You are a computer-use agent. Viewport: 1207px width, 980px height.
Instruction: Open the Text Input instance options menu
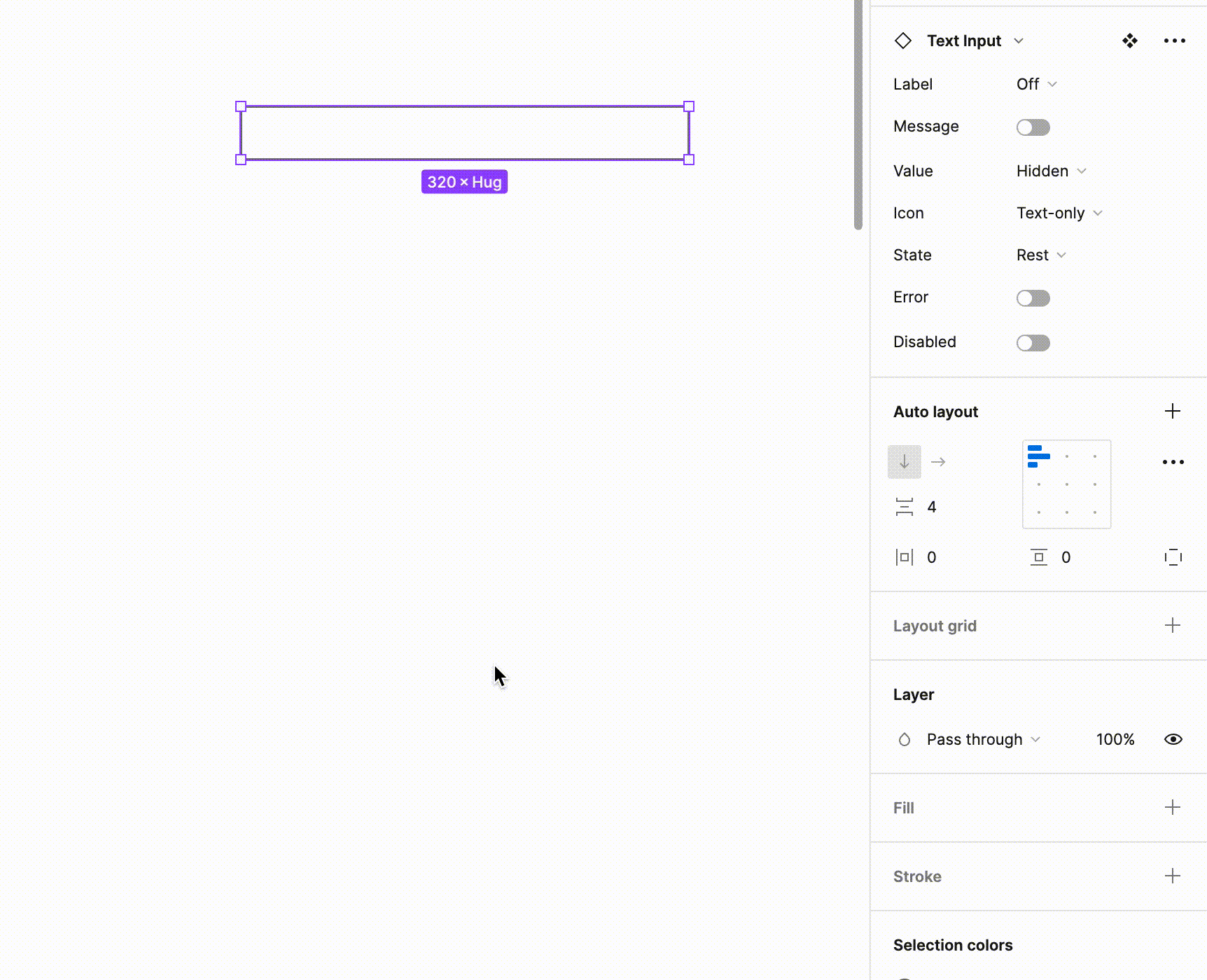coord(1174,41)
